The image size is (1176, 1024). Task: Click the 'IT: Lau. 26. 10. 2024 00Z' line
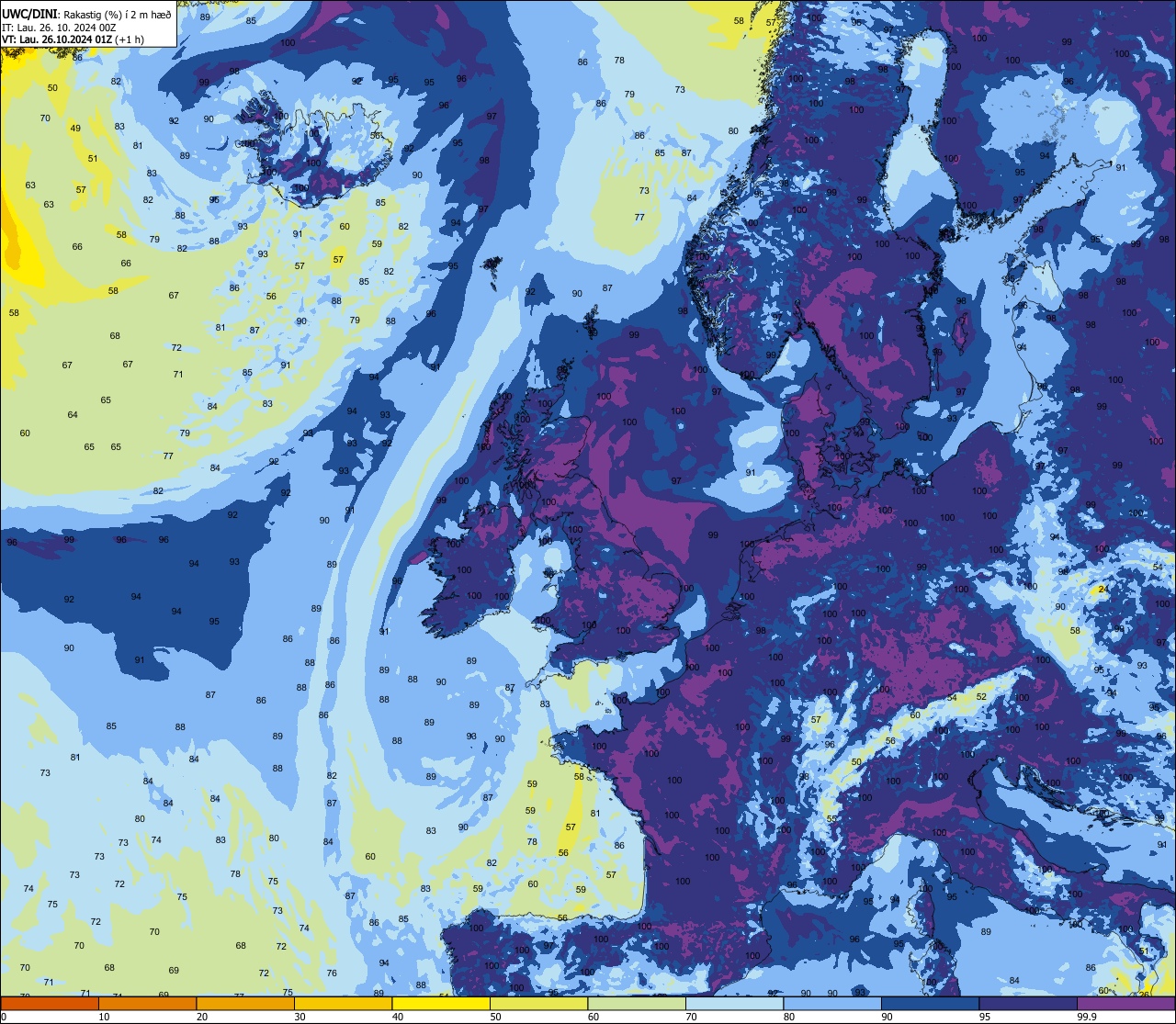tap(59, 27)
